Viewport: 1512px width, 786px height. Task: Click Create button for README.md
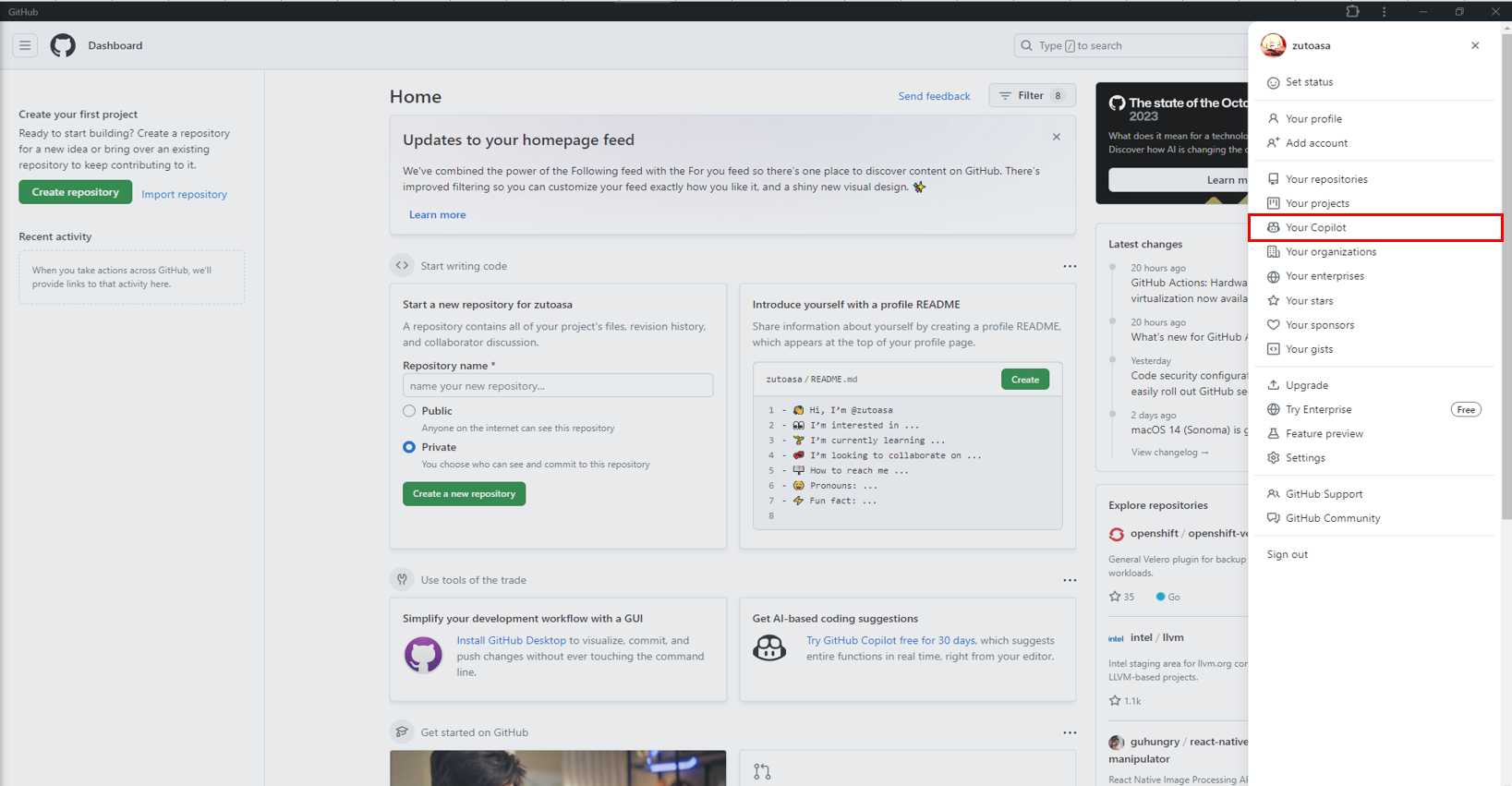point(1024,380)
